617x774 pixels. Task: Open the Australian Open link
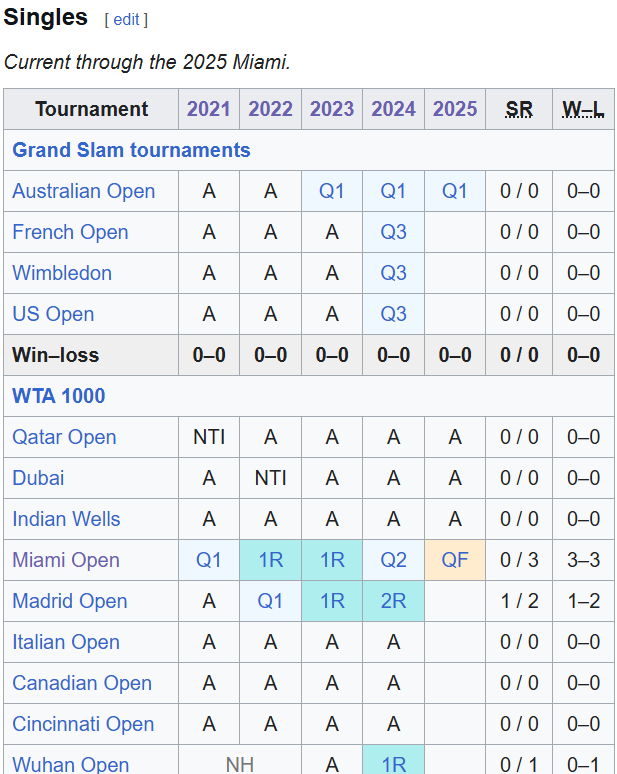point(84,191)
